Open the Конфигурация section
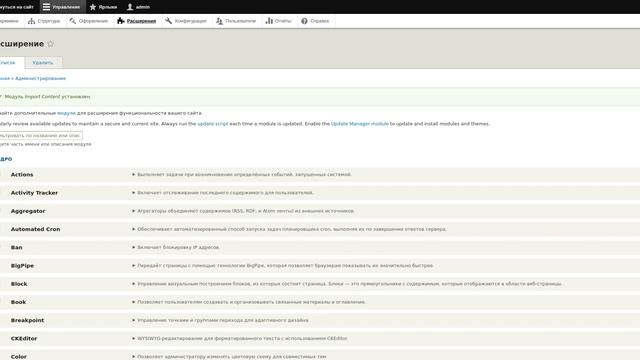The width and height of the screenshot is (640, 360). pos(186,21)
